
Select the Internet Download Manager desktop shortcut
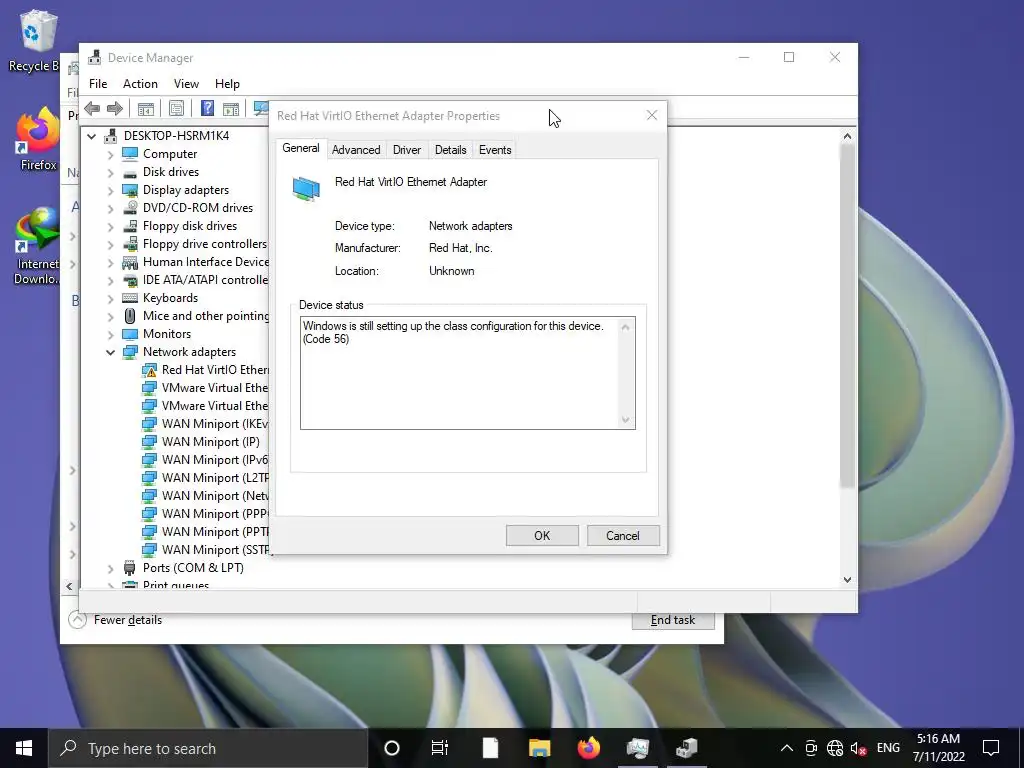point(37,246)
